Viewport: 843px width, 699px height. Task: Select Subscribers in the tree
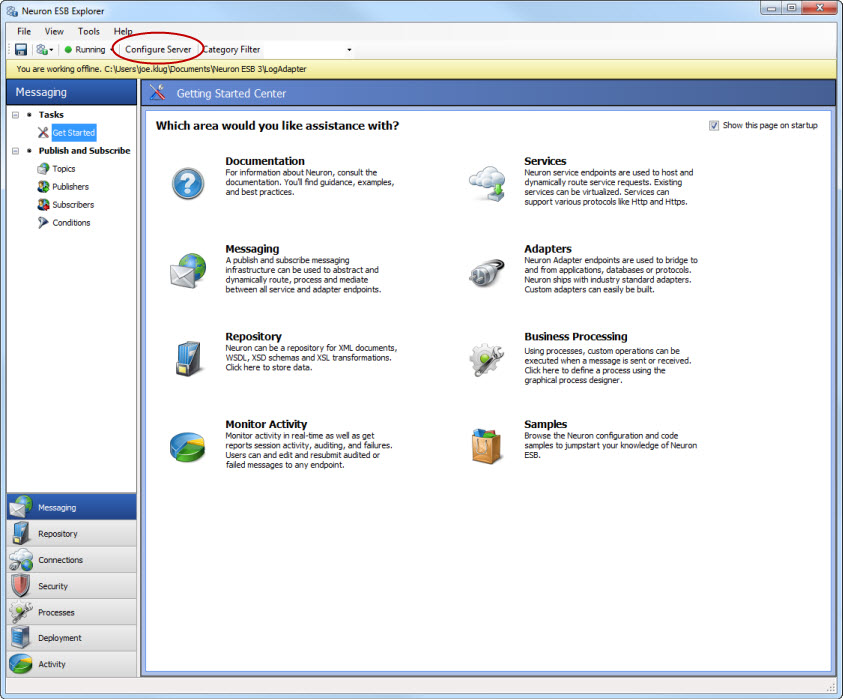tap(73, 205)
